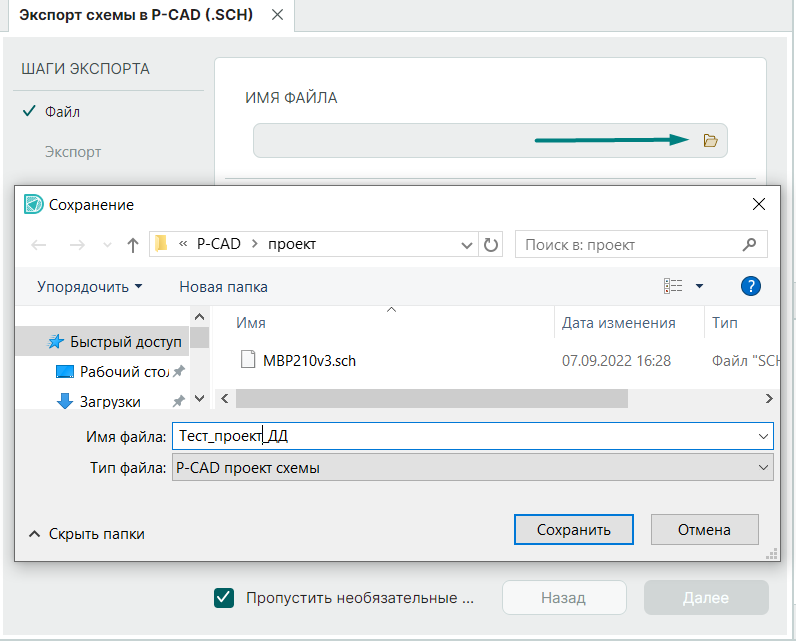Select the MBP210v3.sch file
The height and width of the screenshot is (644, 796).
point(308,361)
